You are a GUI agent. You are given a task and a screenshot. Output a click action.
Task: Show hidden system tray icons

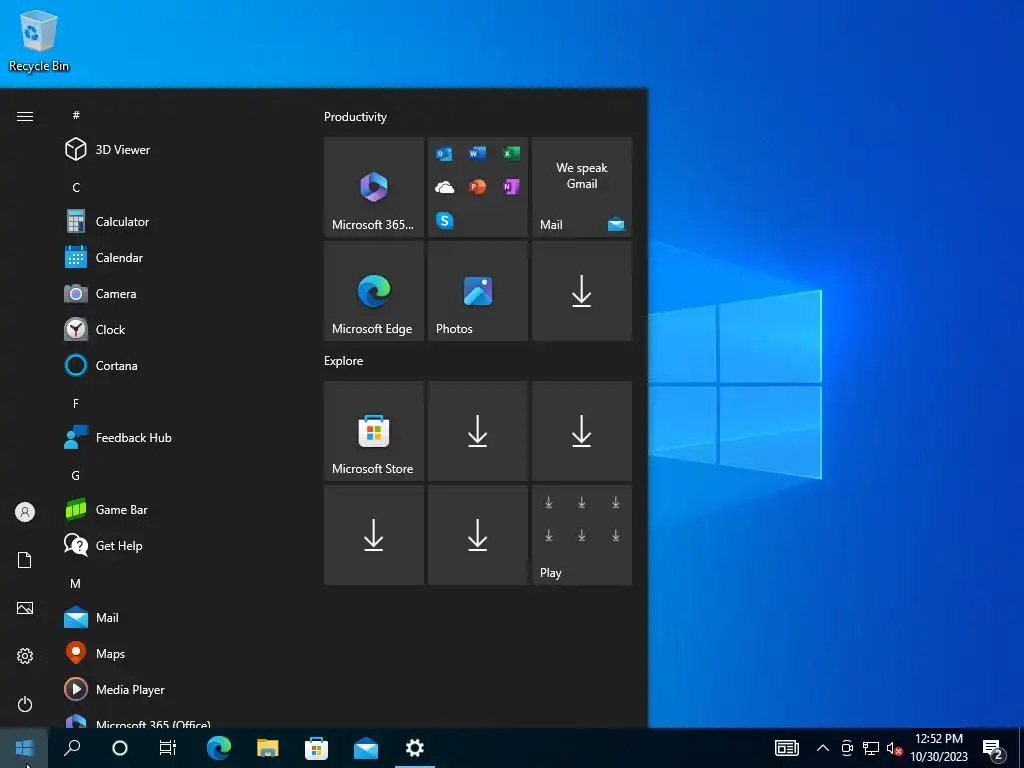tap(823, 748)
